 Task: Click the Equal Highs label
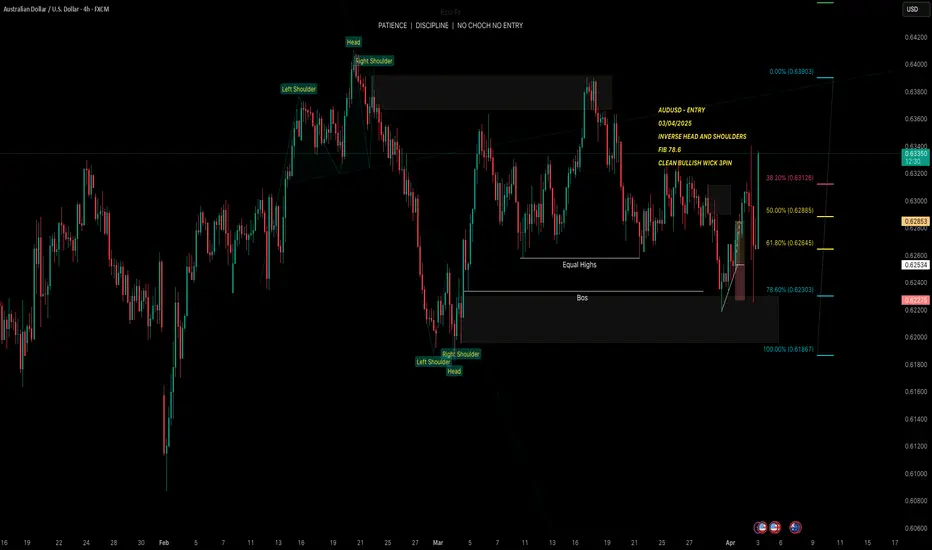pyautogui.click(x=580, y=265)
